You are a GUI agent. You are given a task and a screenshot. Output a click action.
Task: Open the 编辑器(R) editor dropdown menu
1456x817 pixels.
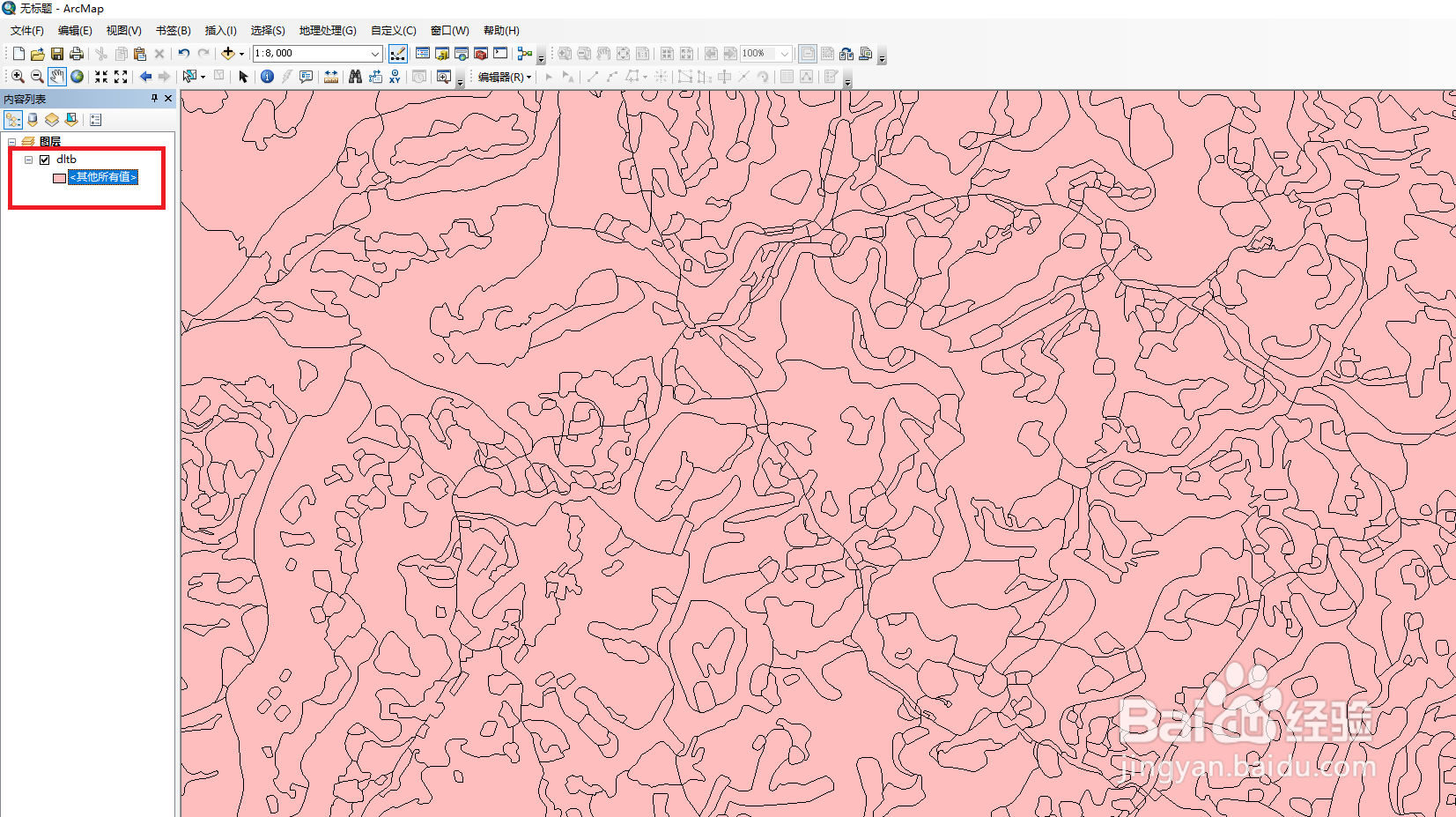504,77
